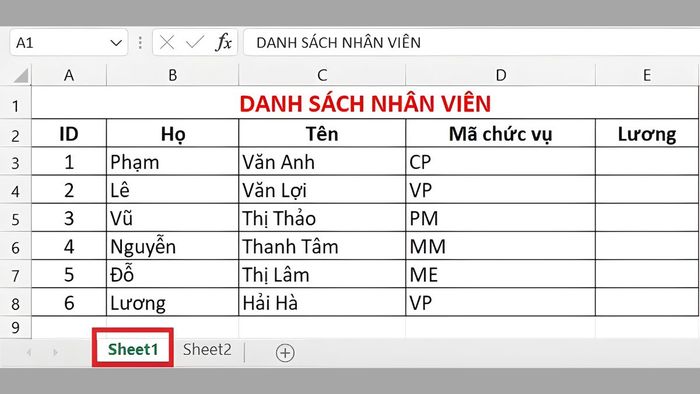Select row 4 header
The width and height of the screenshot is (700, 394).
click(16, 190)
